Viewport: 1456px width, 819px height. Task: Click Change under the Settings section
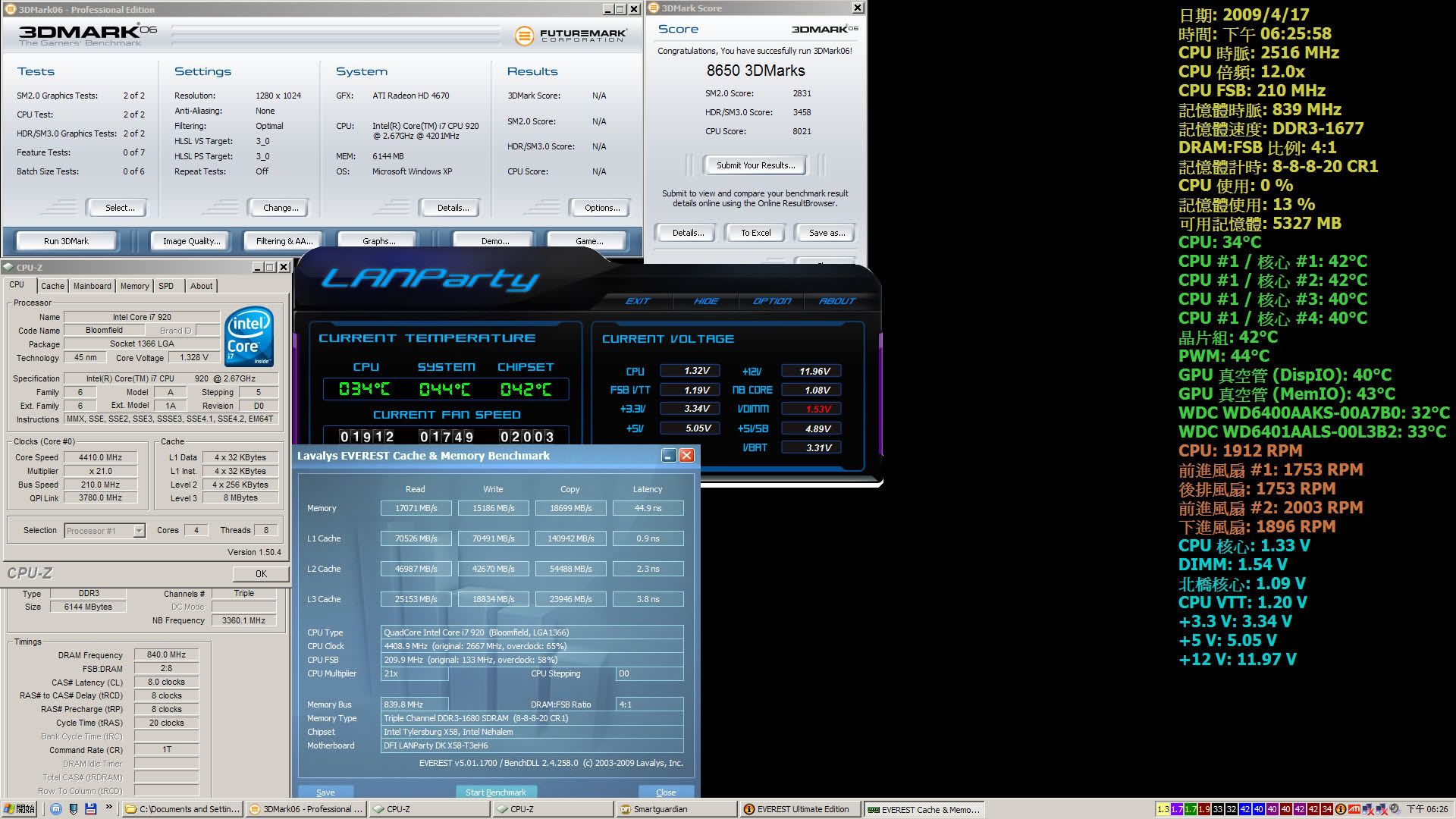(281, 208)
